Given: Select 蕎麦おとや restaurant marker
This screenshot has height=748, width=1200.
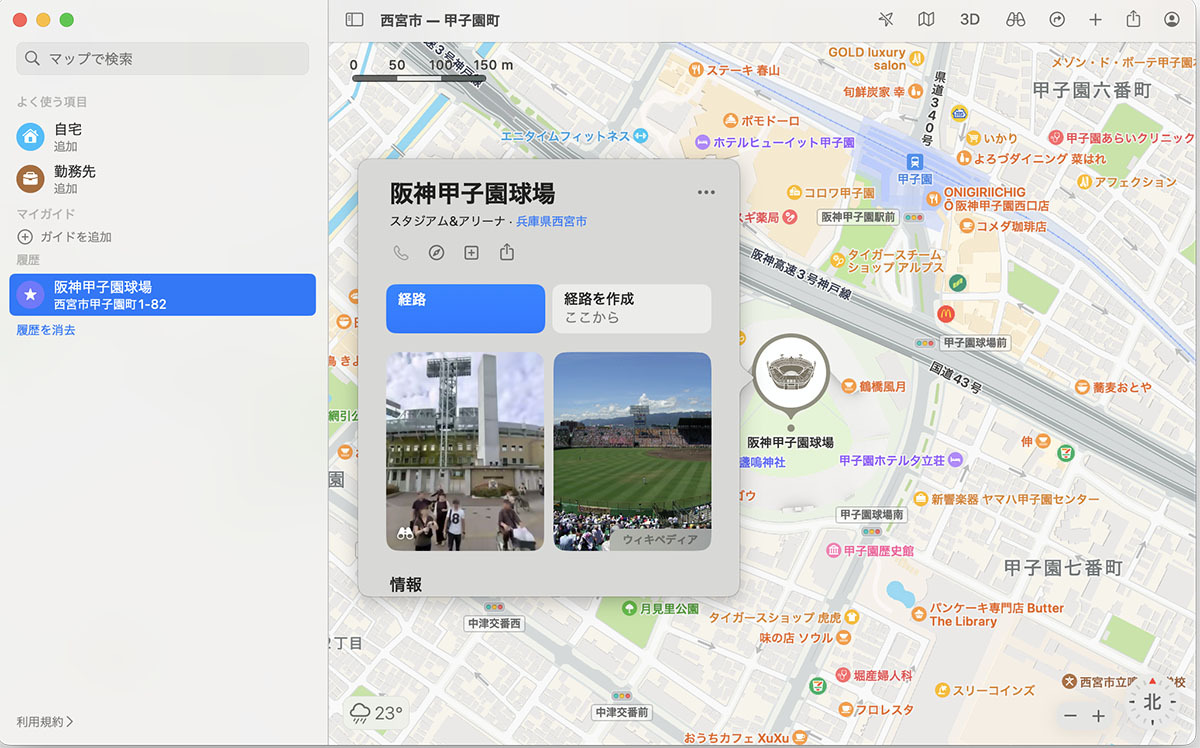Looking at the screenshot, I should click(x=1081, y=387).
